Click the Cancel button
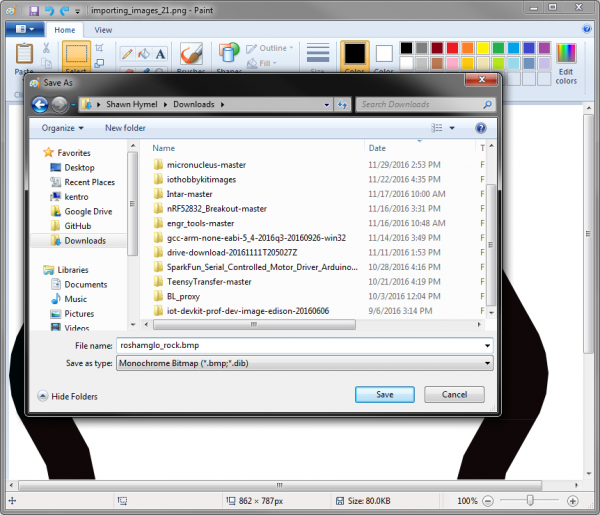This screenshot has width=600, height=515. (x=454, y=394)
